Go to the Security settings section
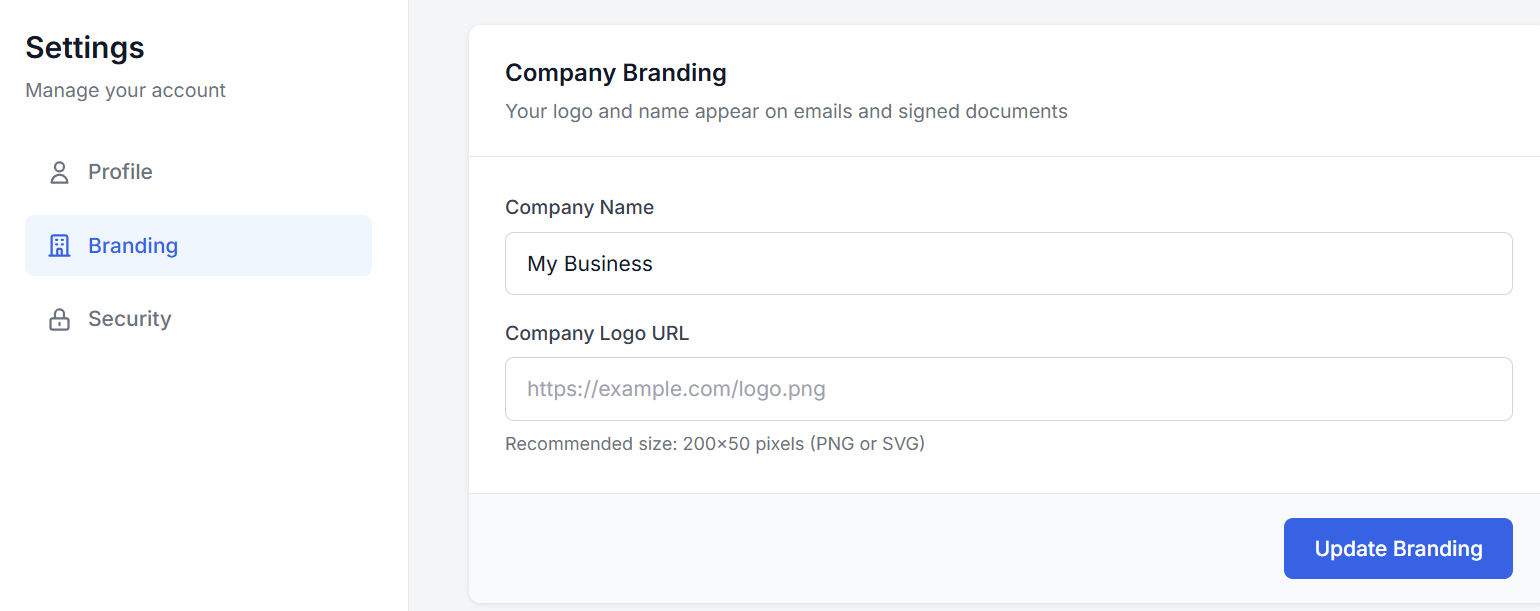 (x=130, y=319)
